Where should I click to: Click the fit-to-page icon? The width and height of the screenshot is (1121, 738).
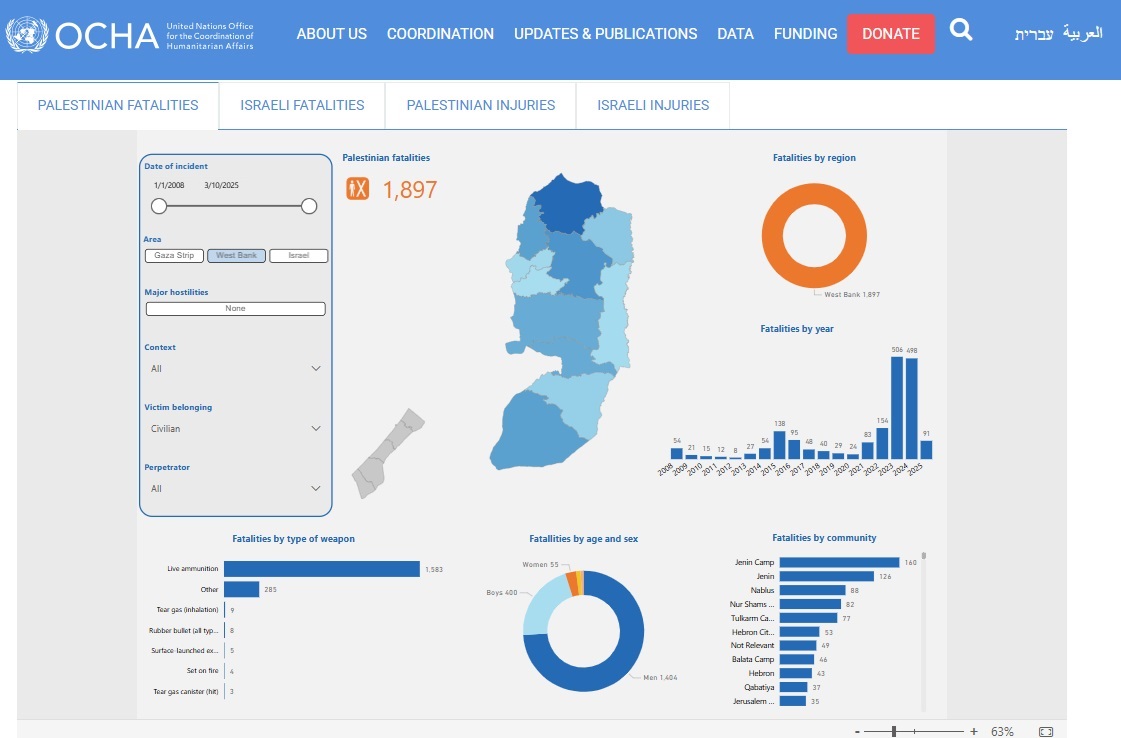pos(1046,731)
